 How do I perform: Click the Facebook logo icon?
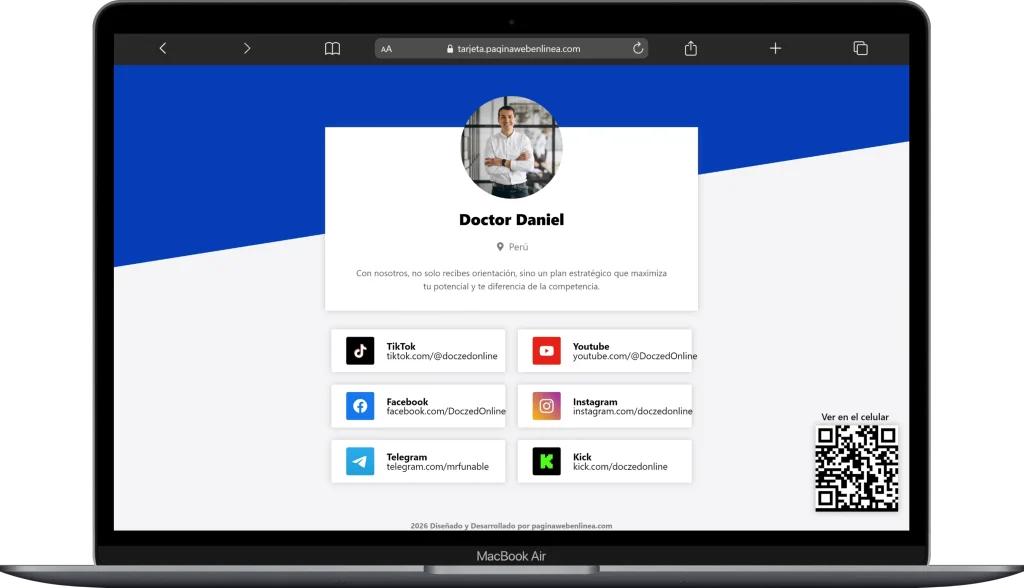pos(360,406)
